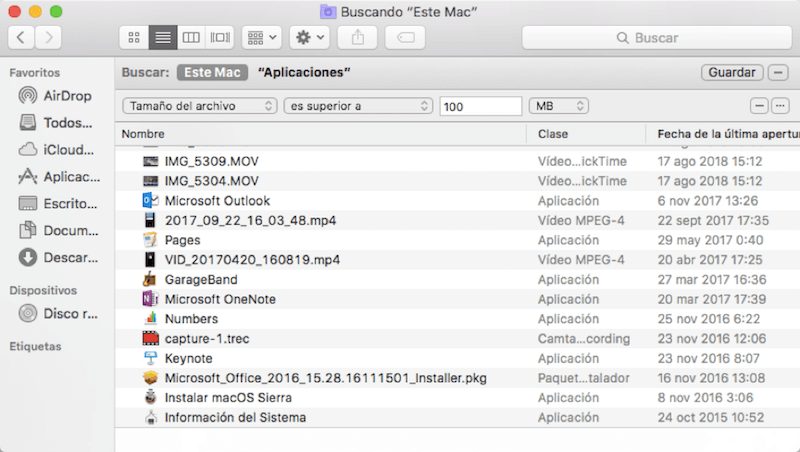Viewport: 800px width, 452px height.
Task: Click the folder icon in the window title
Action: 328,11
